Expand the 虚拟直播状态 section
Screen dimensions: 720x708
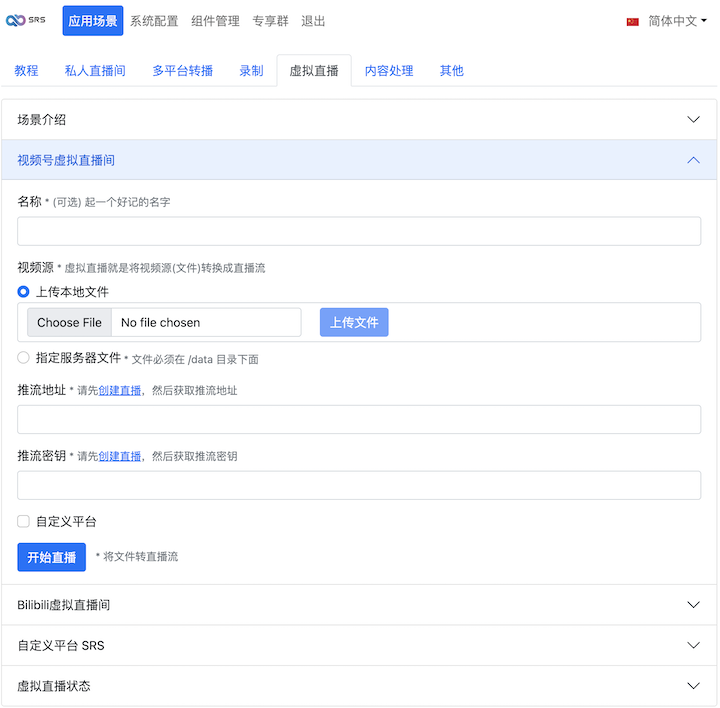point(359,686)
